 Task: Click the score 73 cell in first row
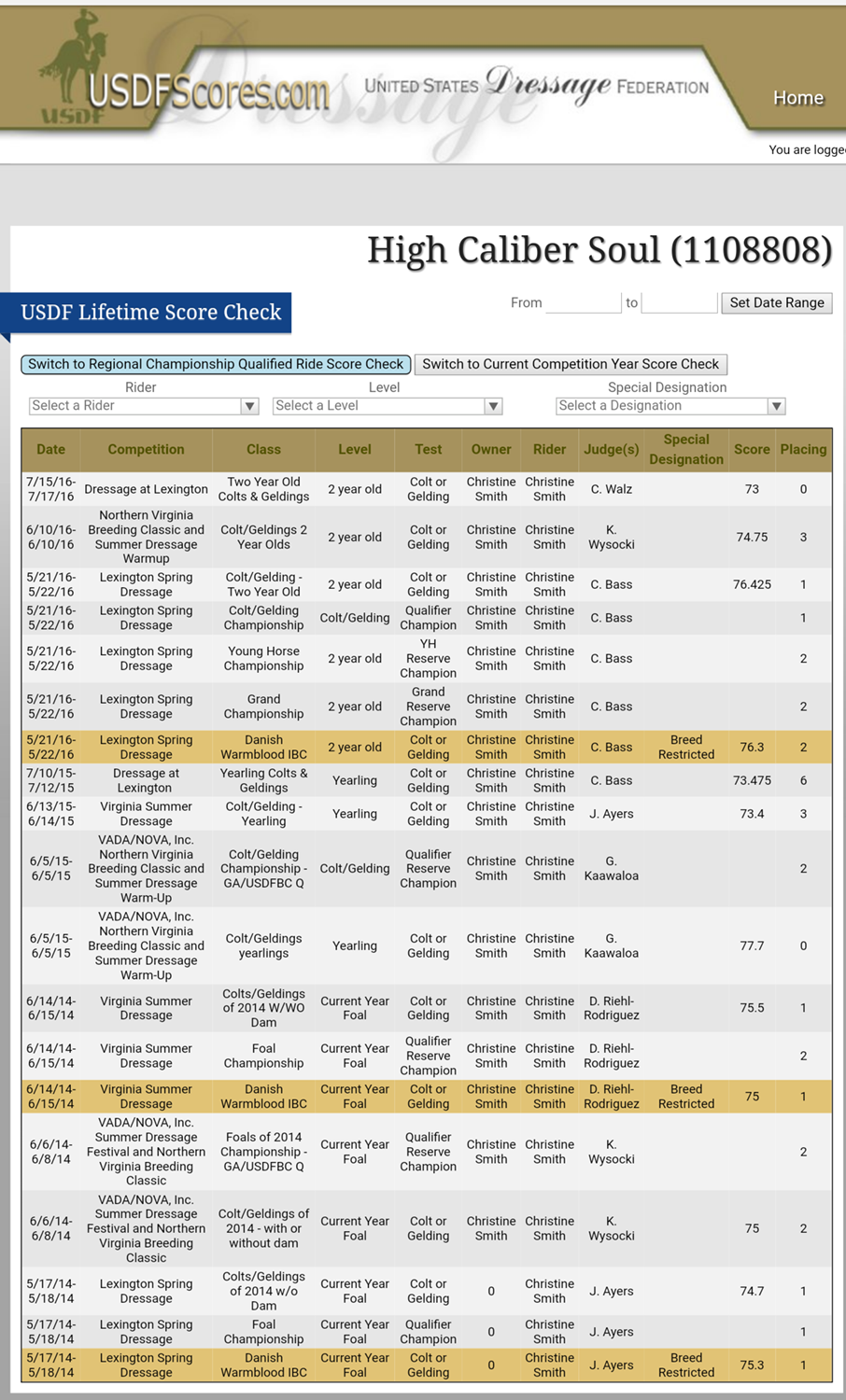point(752,489)
